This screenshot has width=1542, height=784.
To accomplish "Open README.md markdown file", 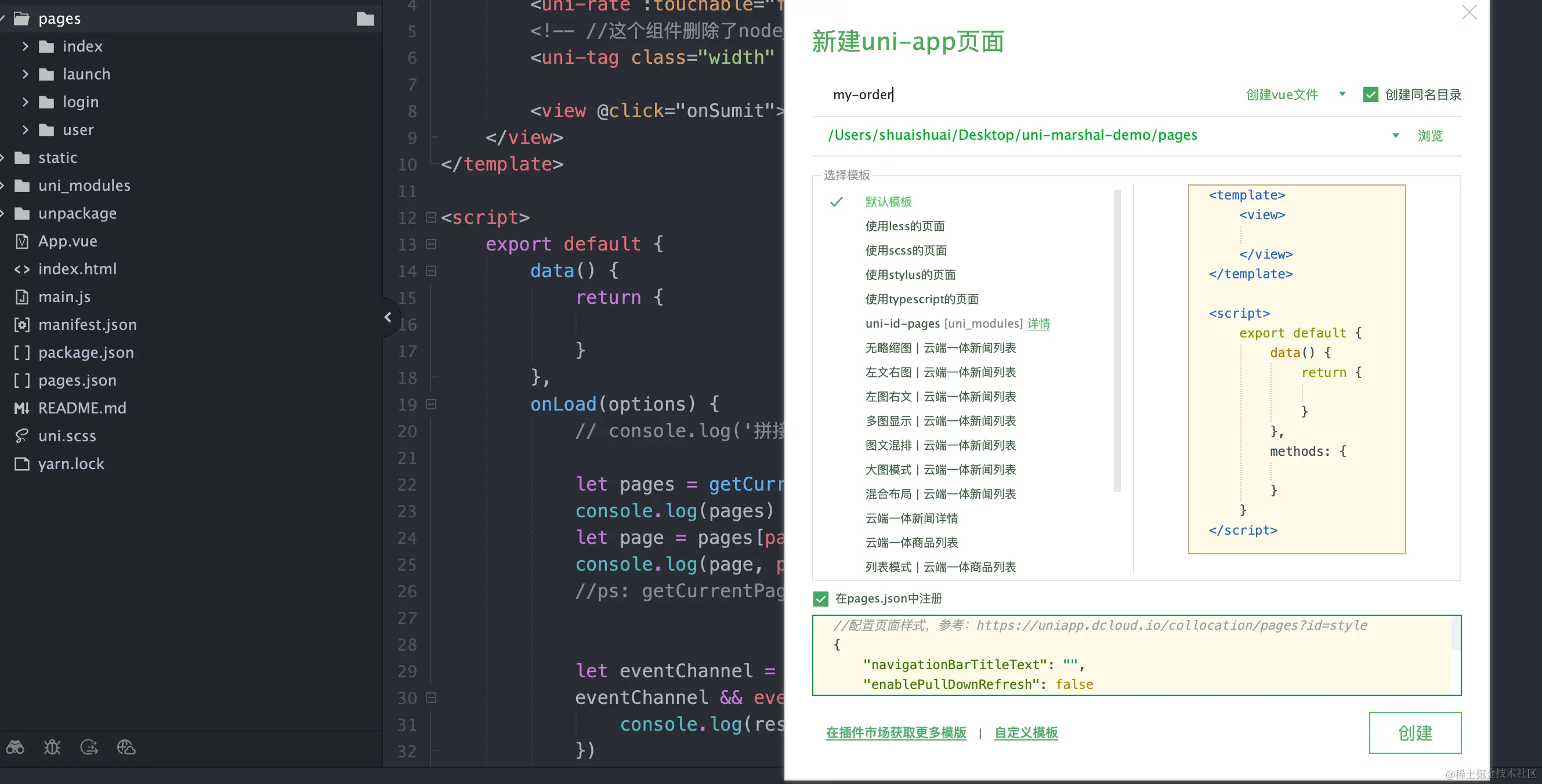I will 82,408.
